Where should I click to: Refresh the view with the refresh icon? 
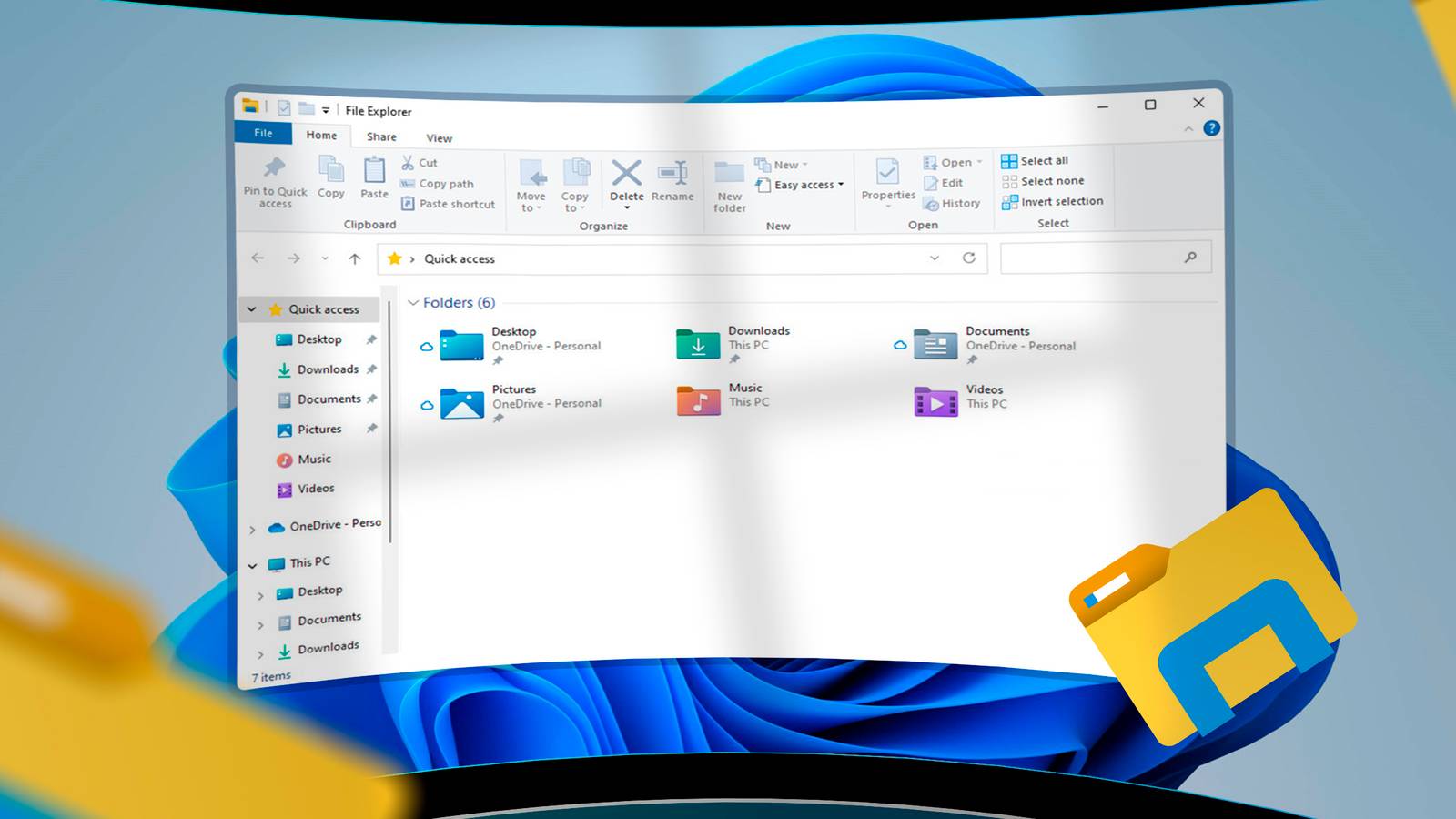[967, 258]
